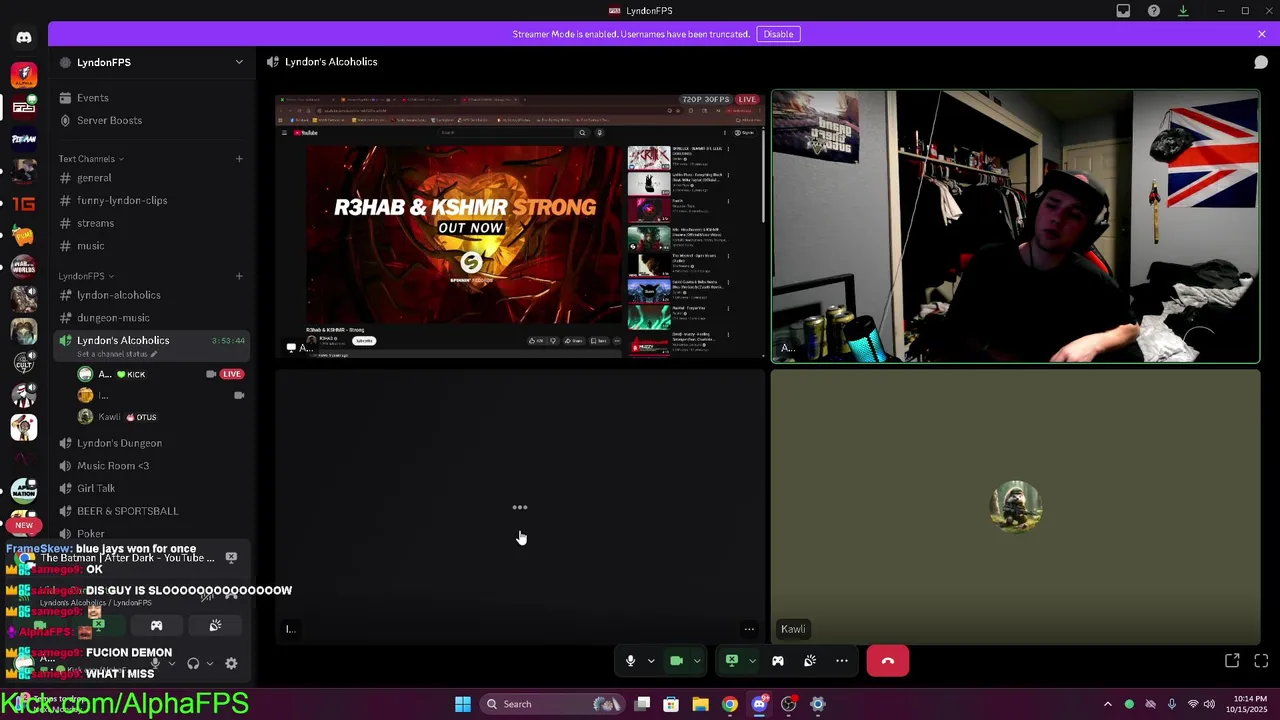This screenshot has width=1280, height=720.
Task: Select the LIVE streaming user row
Action: [160, 374]
